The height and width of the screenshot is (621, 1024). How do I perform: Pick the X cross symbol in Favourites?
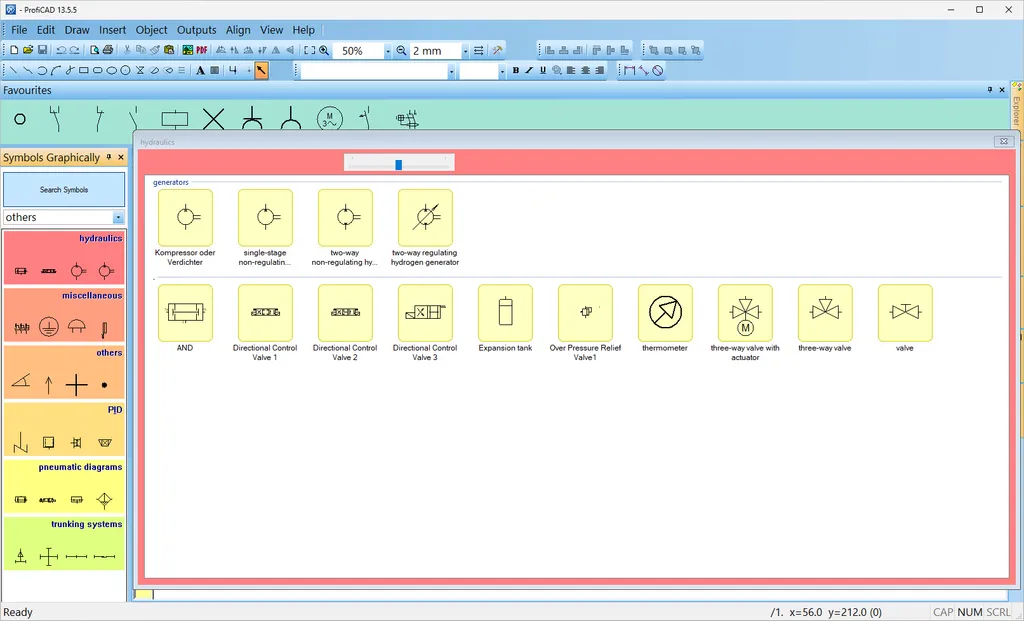pyautogui.click(x=214, y=119)
